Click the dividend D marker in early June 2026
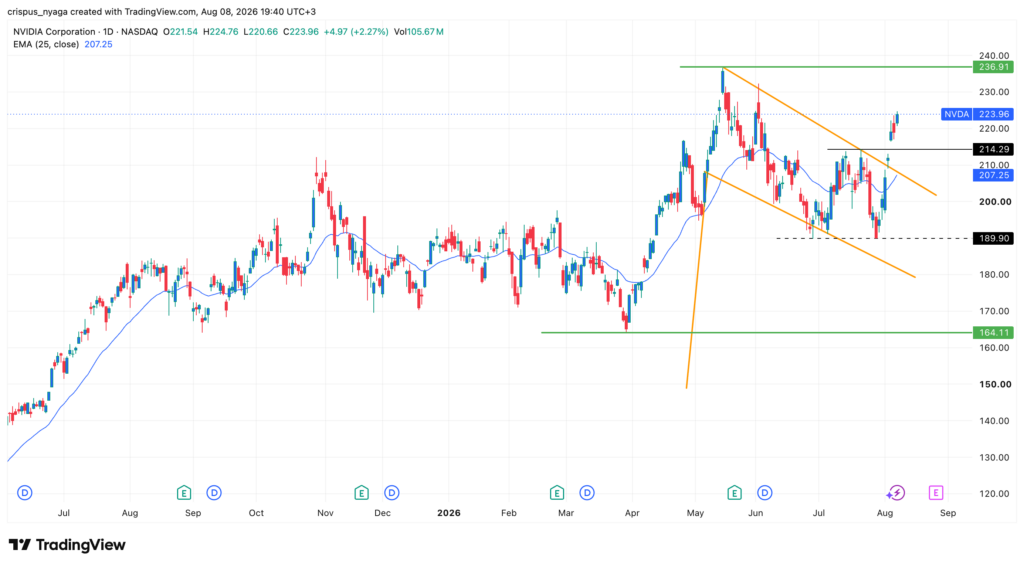This screenshot has height=567, width=1024. (764, 493)
